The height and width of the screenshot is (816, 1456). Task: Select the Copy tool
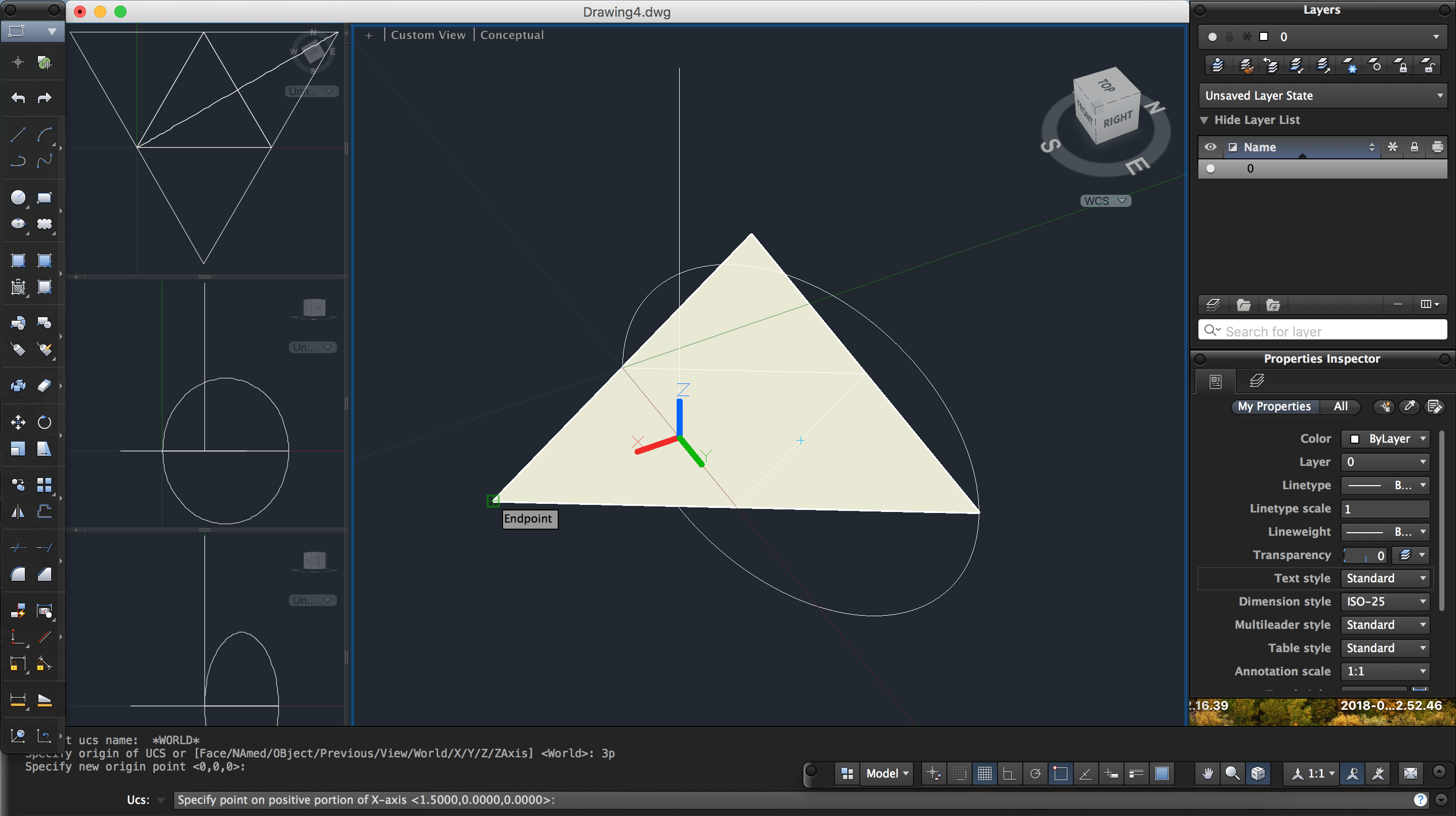[x=18, y=485]
